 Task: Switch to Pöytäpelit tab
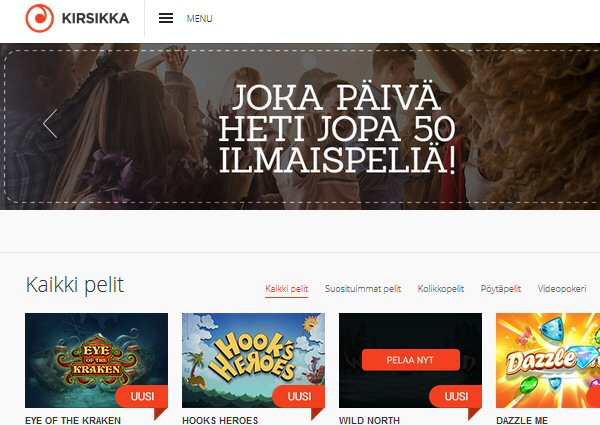[501, 289]
